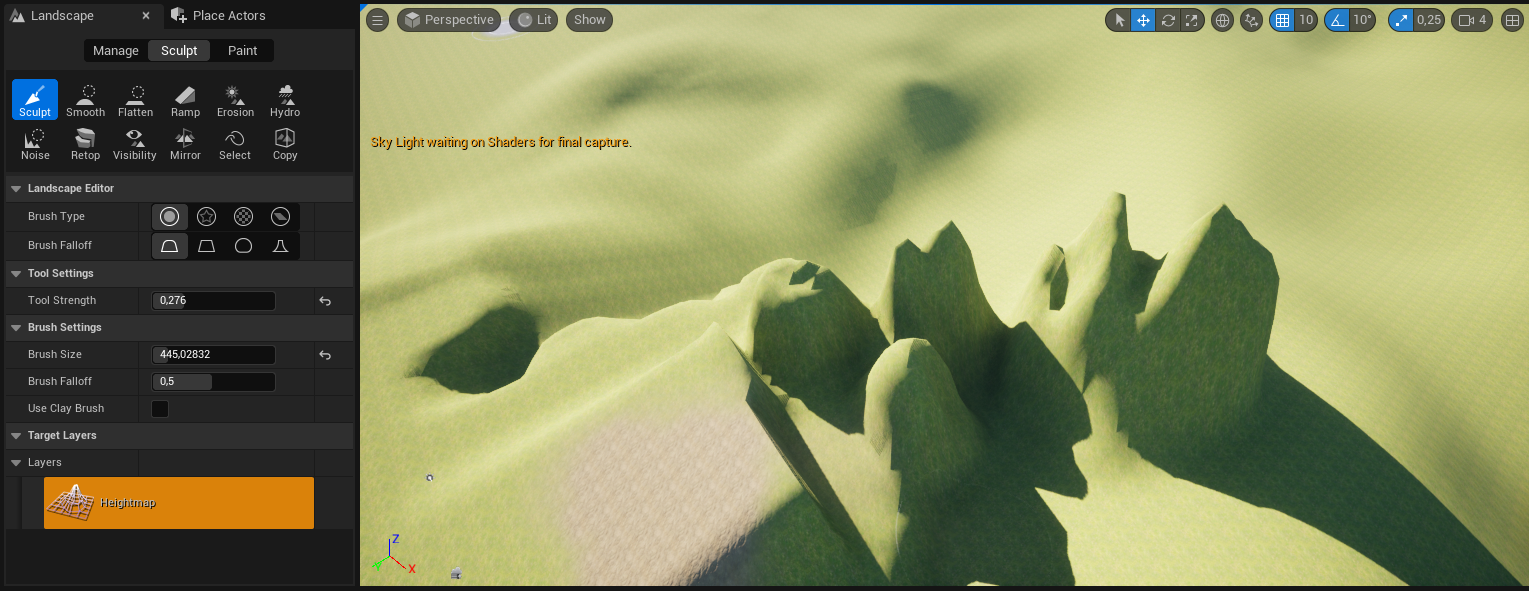
Task: Click the Brush Falloff slider field
Action: click(213, 382)
